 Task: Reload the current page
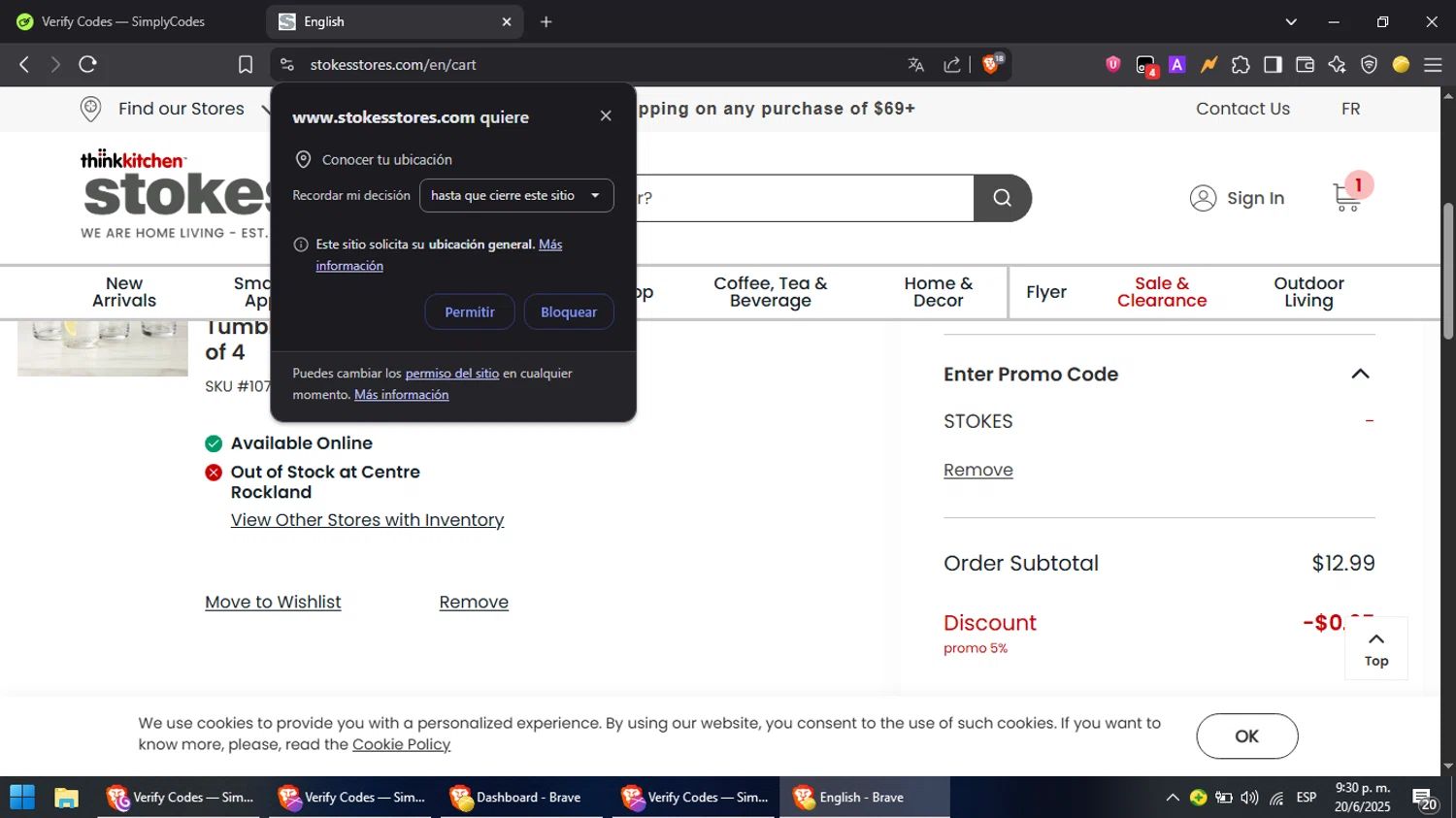click(88, 64)
